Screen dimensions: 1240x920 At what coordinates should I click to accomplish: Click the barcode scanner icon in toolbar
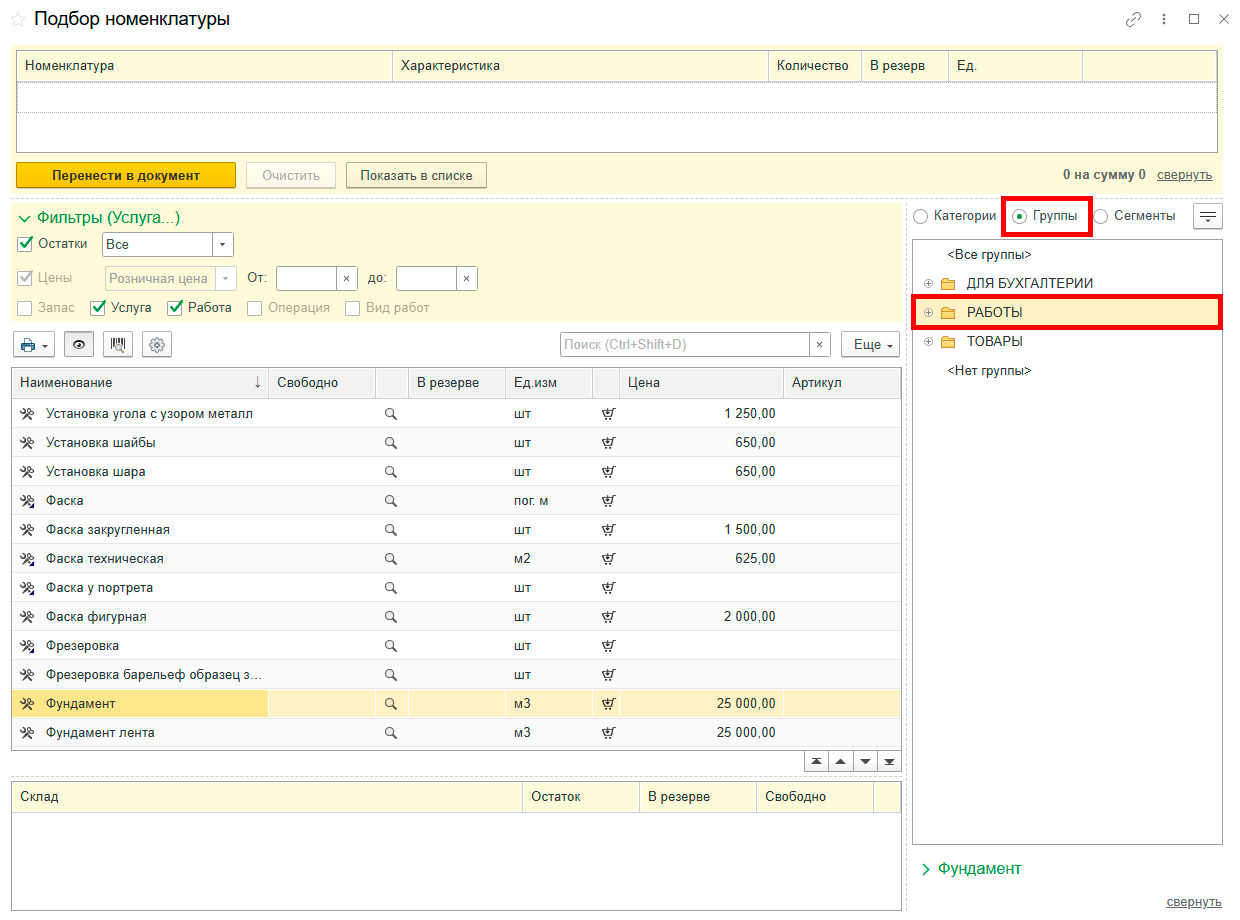[x=119, y=345]
